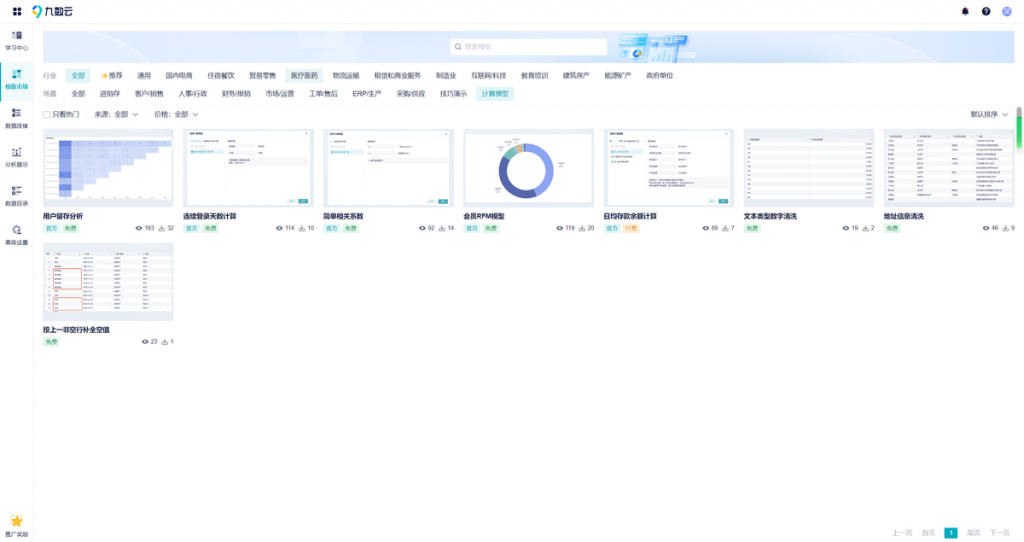1024x542 pixels.
Task: Open 分析展示 from the sidebar
Action: [16, 157]
